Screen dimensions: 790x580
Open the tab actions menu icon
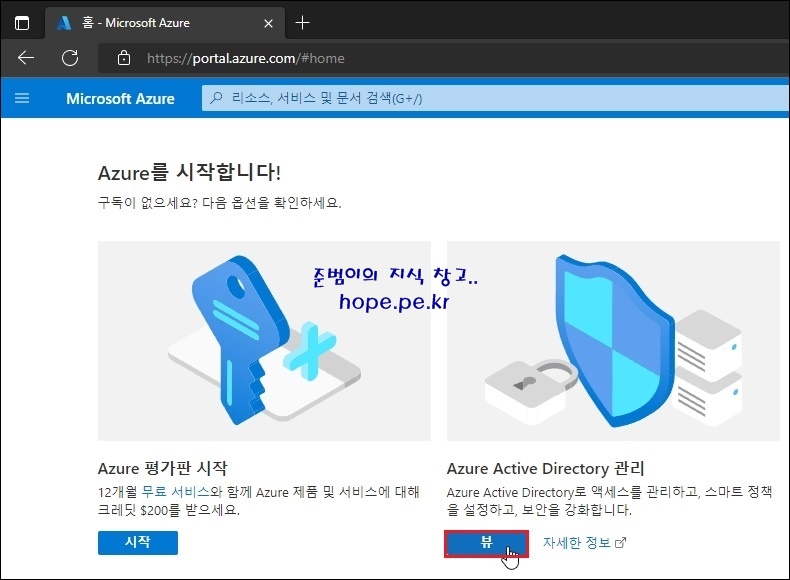click(x=22, y=23)
